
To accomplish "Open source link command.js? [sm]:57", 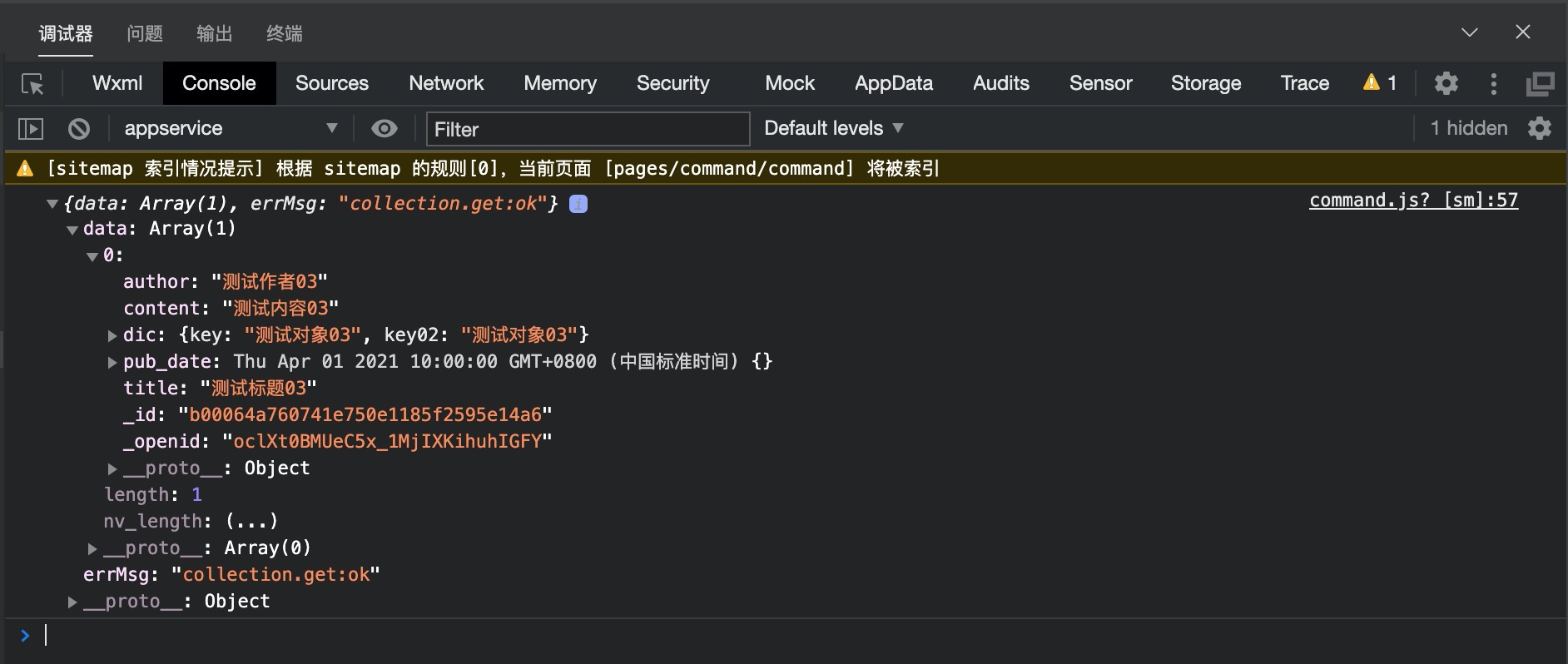I will pyautogui.click(x=1413, y=201).
